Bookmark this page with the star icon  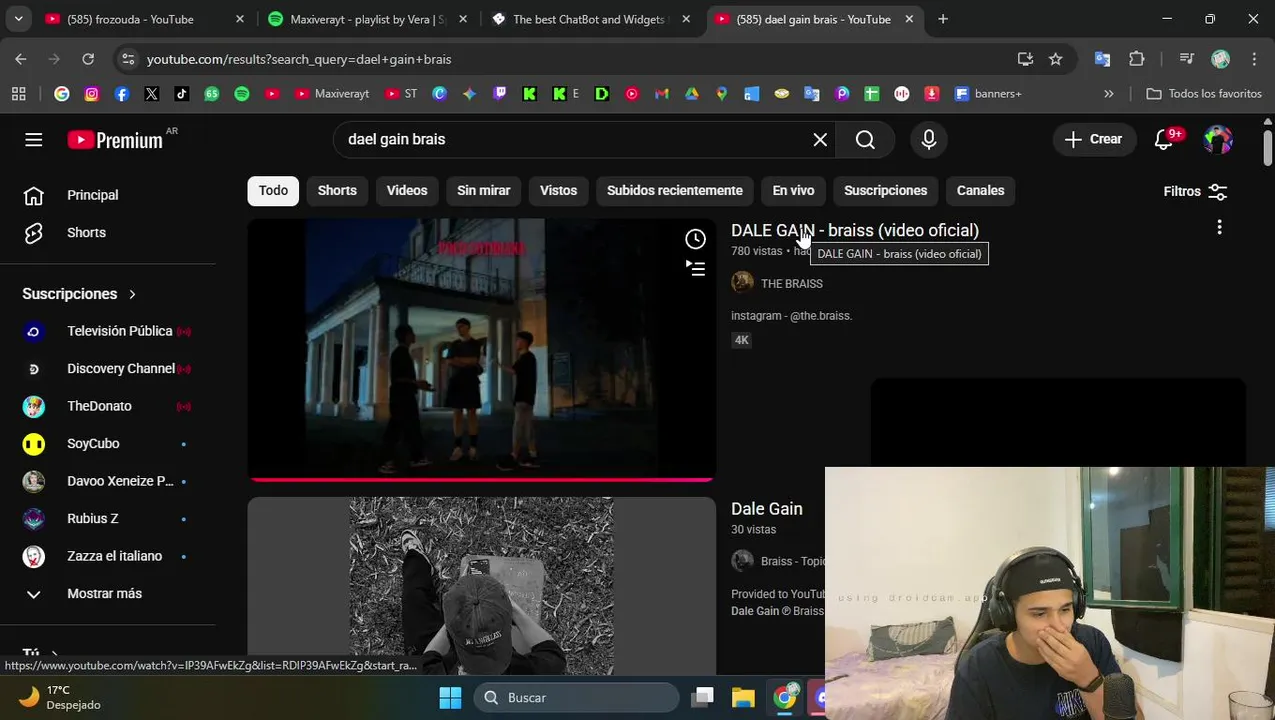tap(1055, 59)
